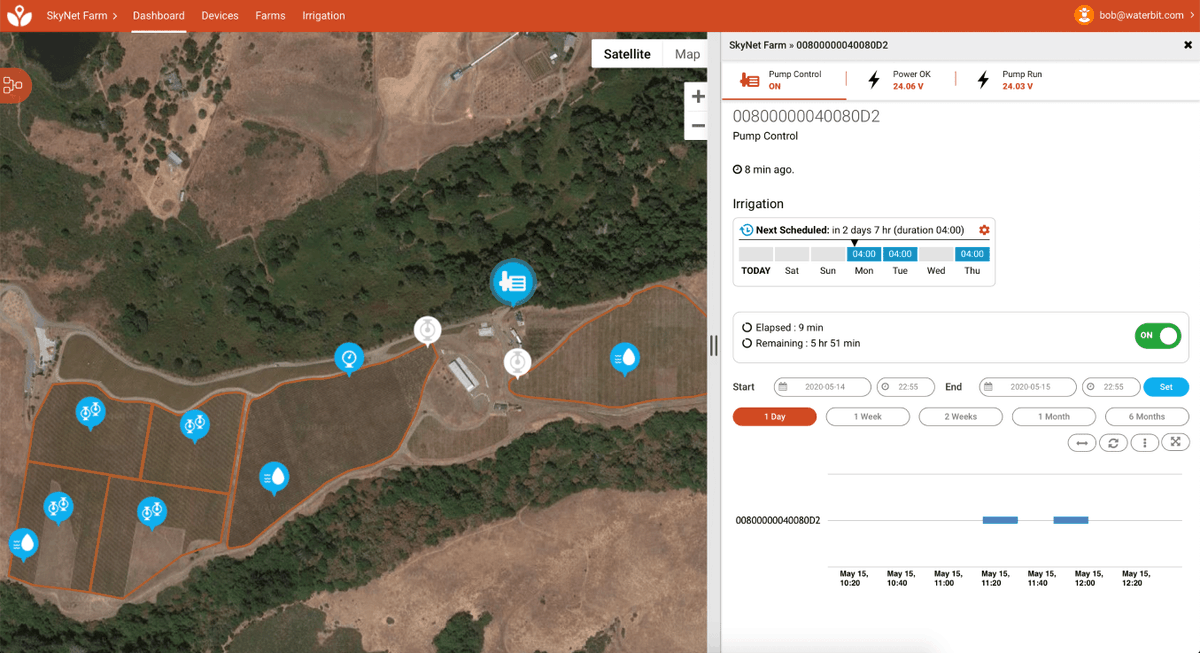Click Thursday's 04:00 schedule block
The height and width of the screenshot is (653, 1200).
point(972,254)
